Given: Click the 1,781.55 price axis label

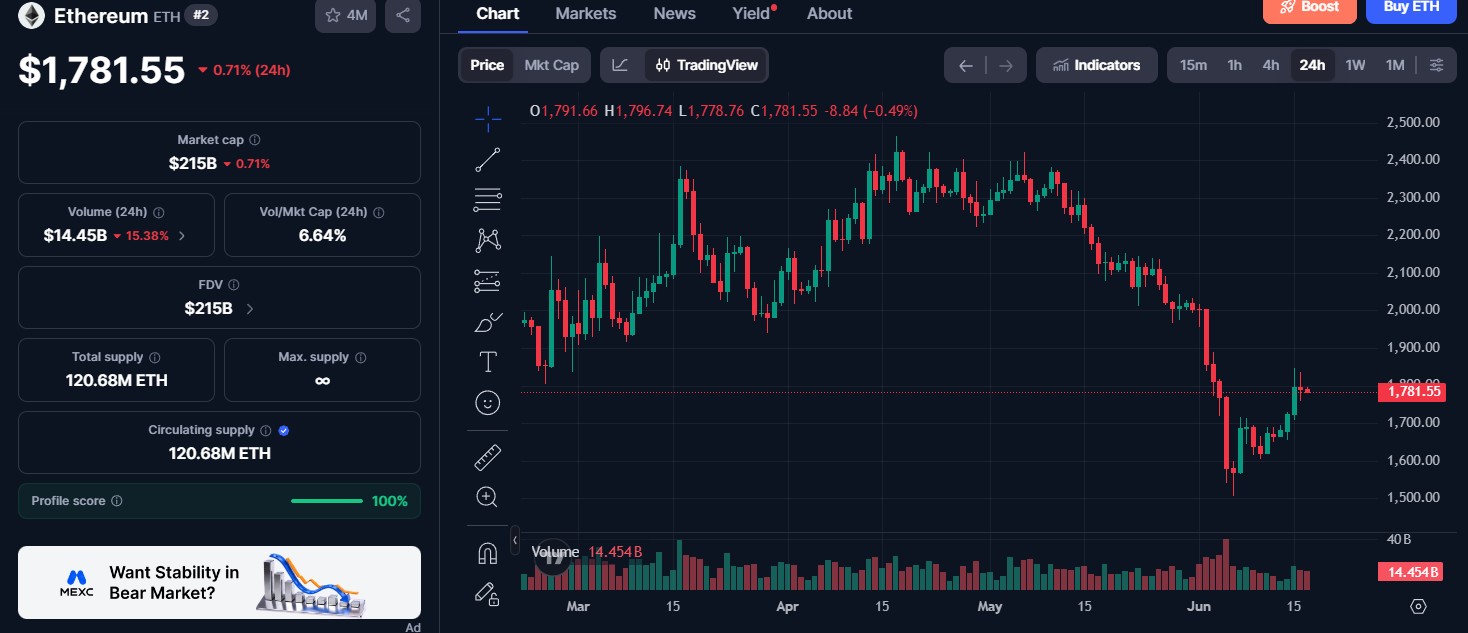Looking at the screenshot, I should point(1412,391).
